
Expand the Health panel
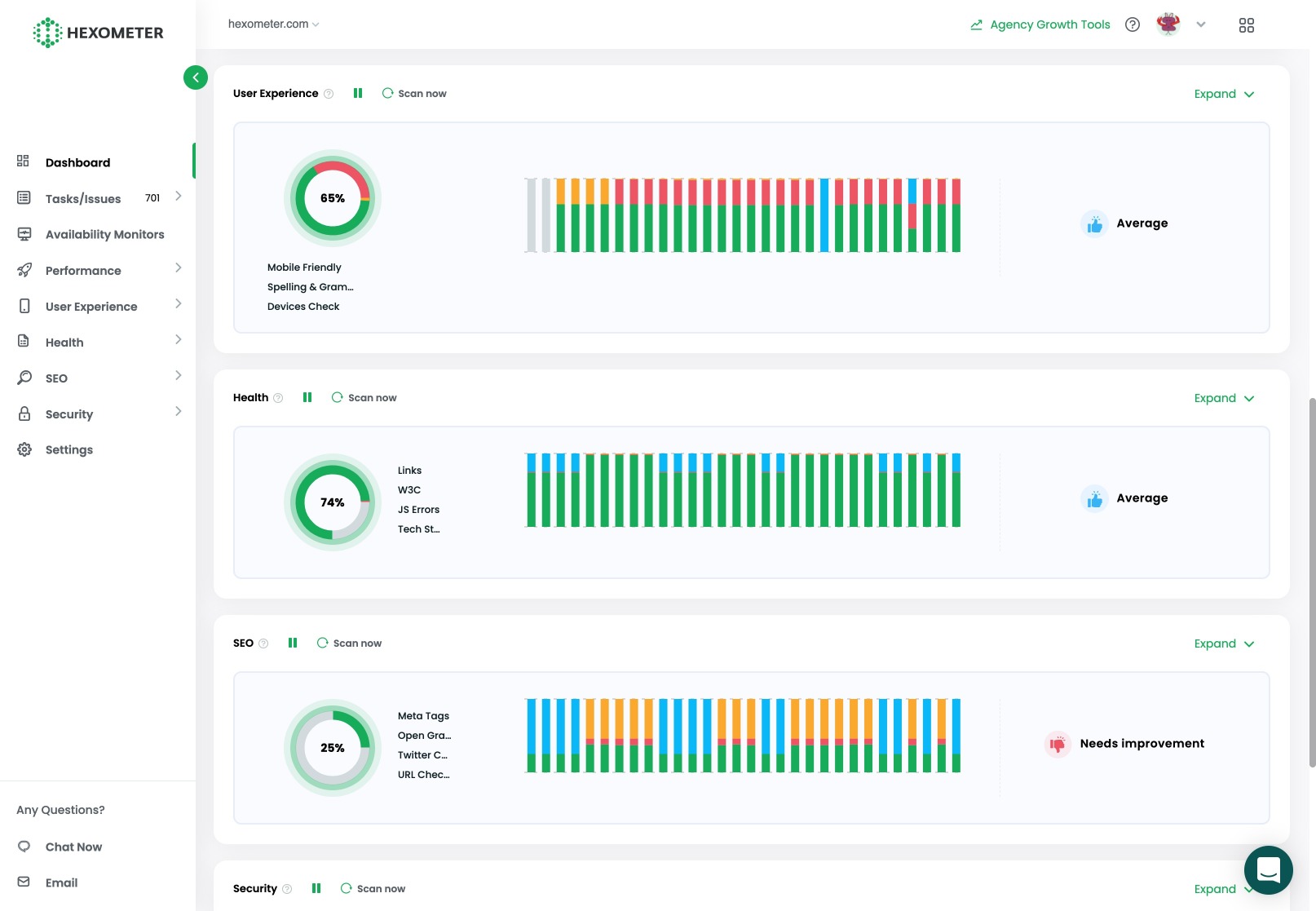[1224, 398]
